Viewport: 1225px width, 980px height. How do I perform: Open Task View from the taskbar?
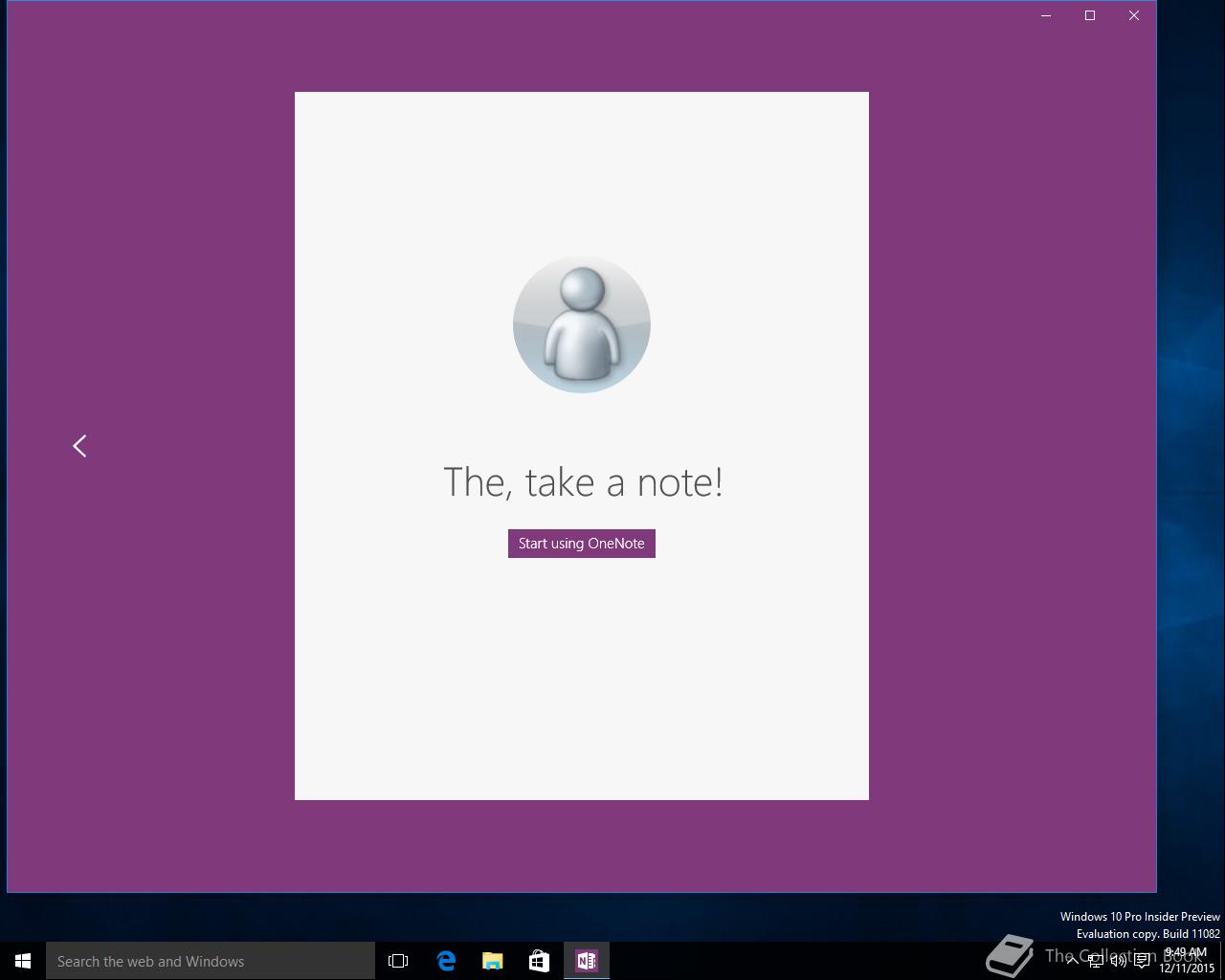(x=398, y=961)
